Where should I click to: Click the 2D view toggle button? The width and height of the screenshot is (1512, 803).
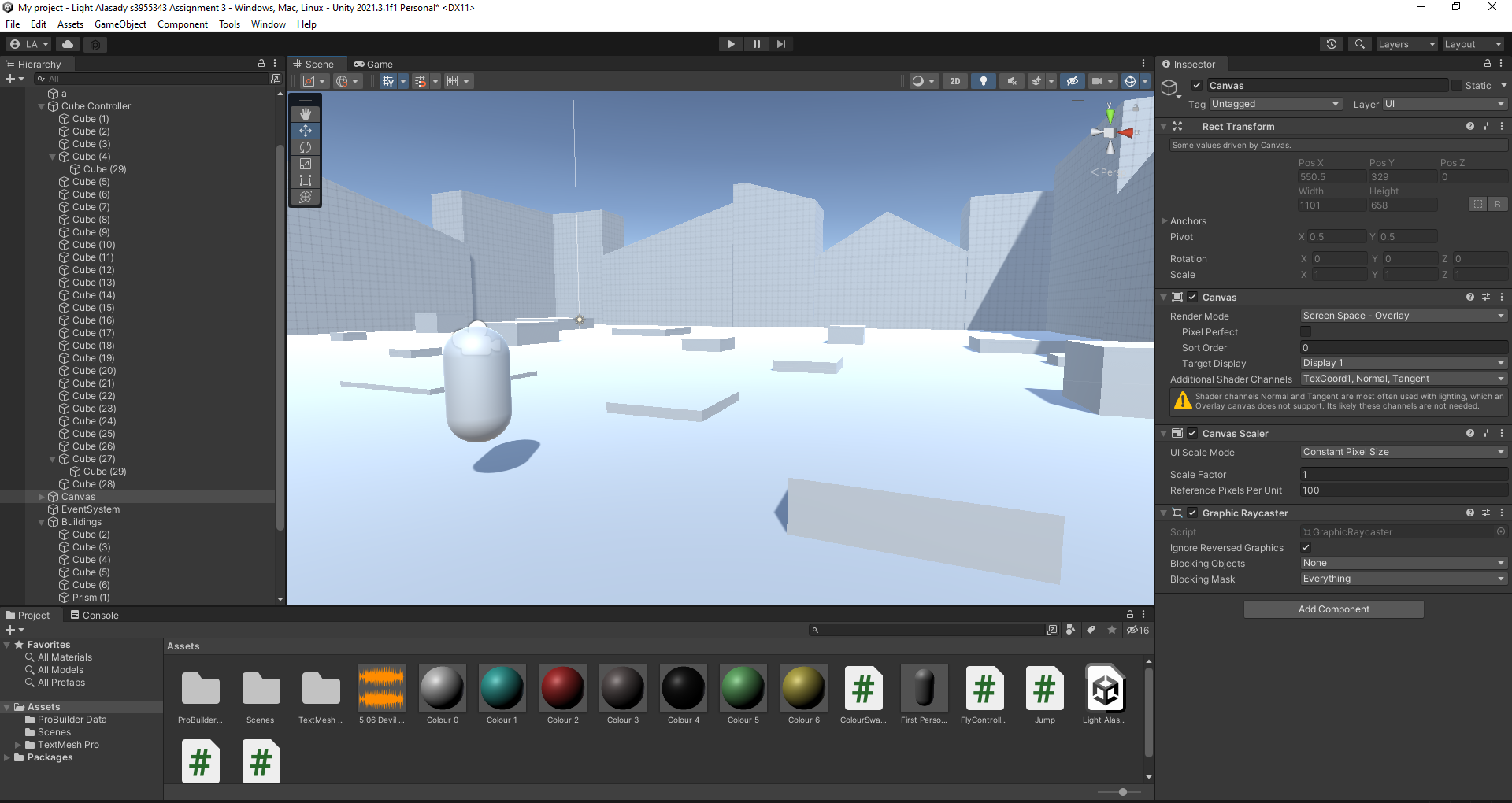[x=954, y=80]
